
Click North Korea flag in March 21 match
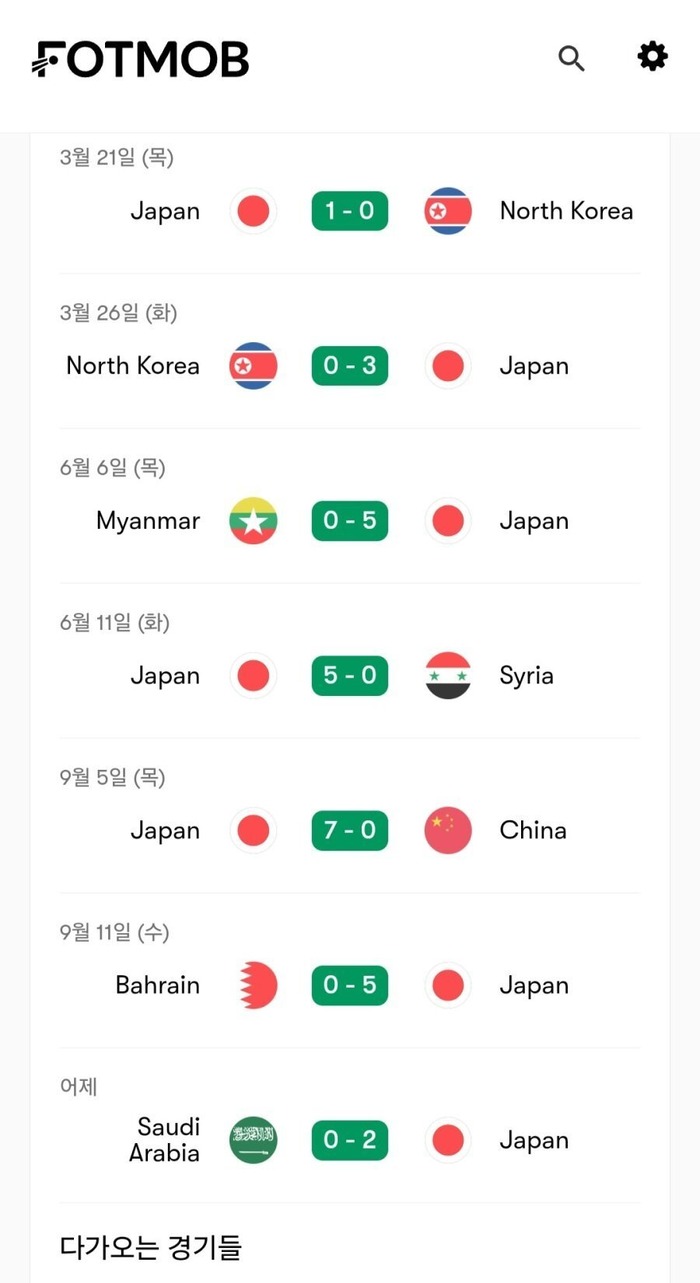447,211
